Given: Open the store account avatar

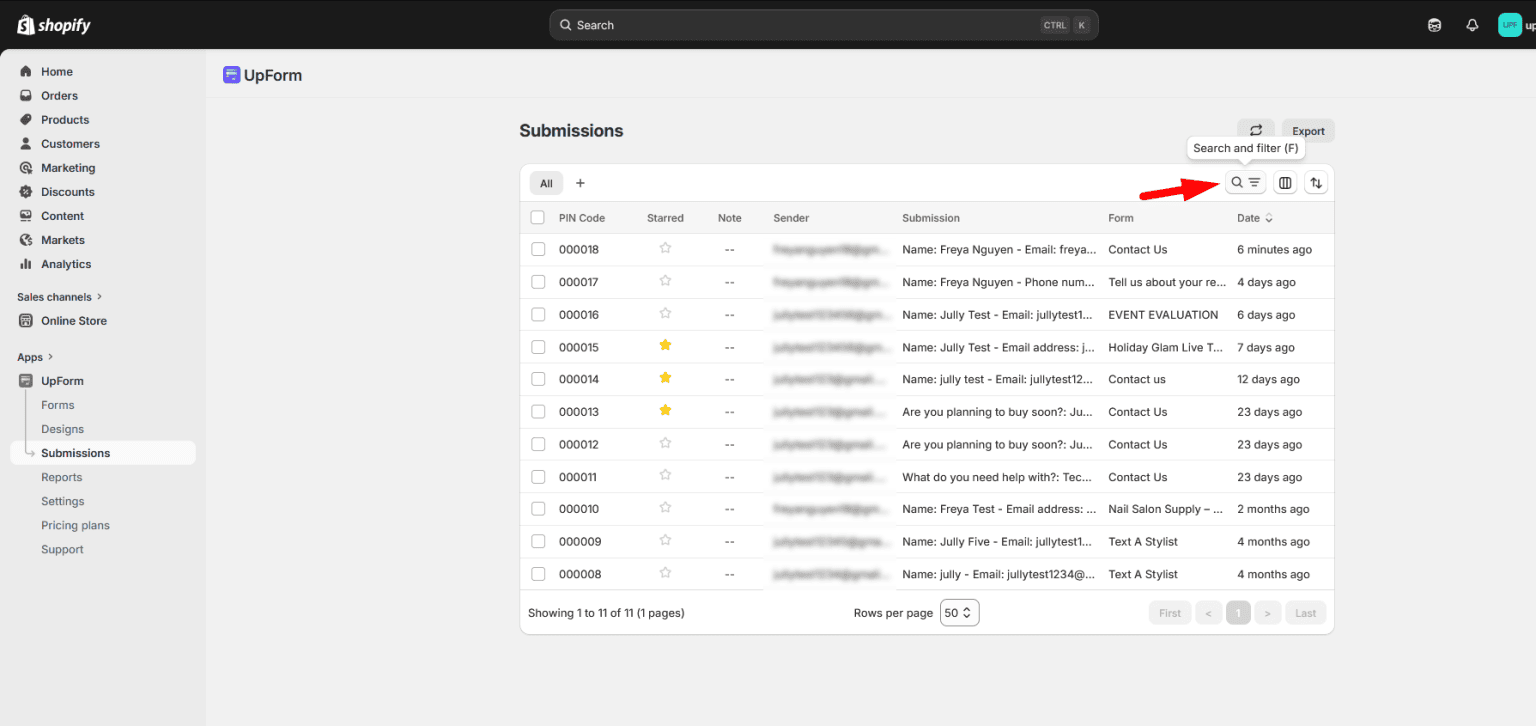Looking at the screenshot, I should tap(1510, 25).
